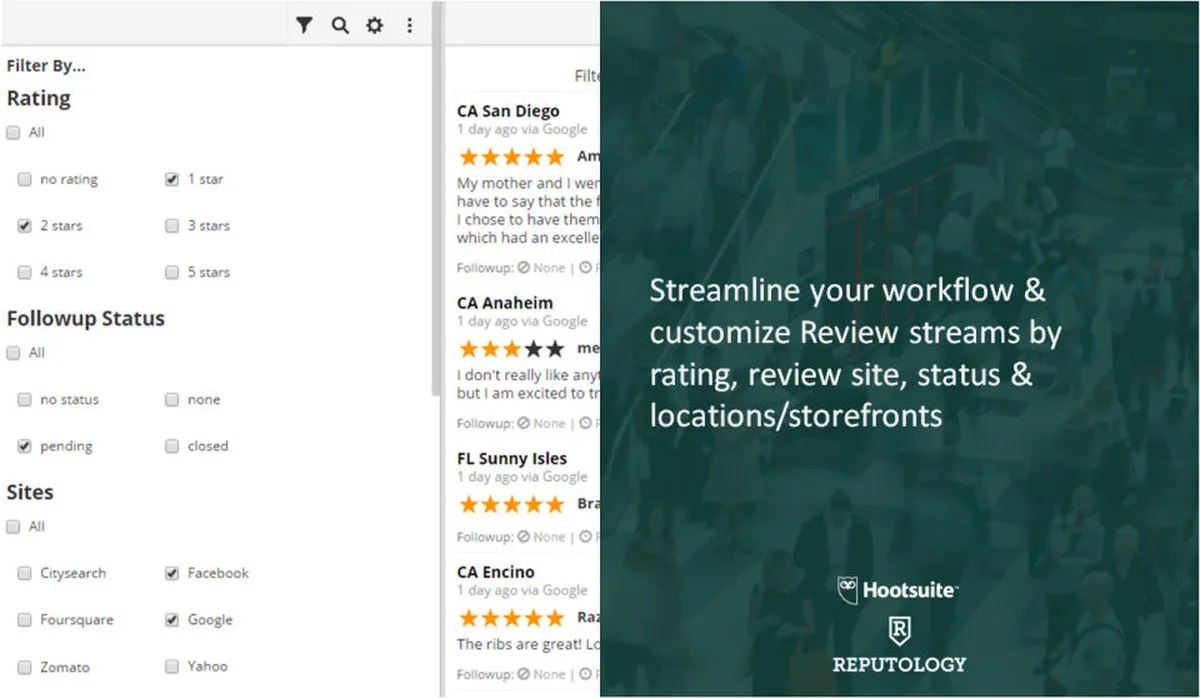Open the settings gear icon
This screenshot has height=698, width=1200.
(374, 25)
